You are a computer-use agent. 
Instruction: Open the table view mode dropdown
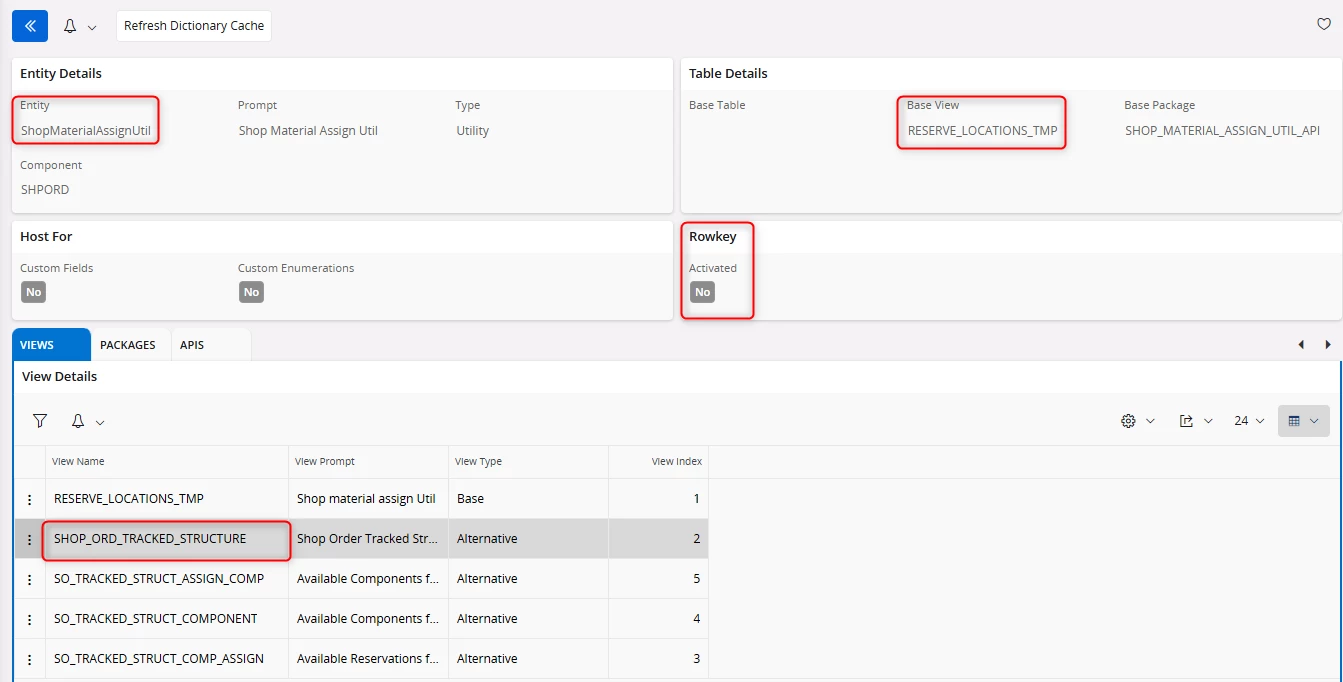click(x=1303, y=421)
